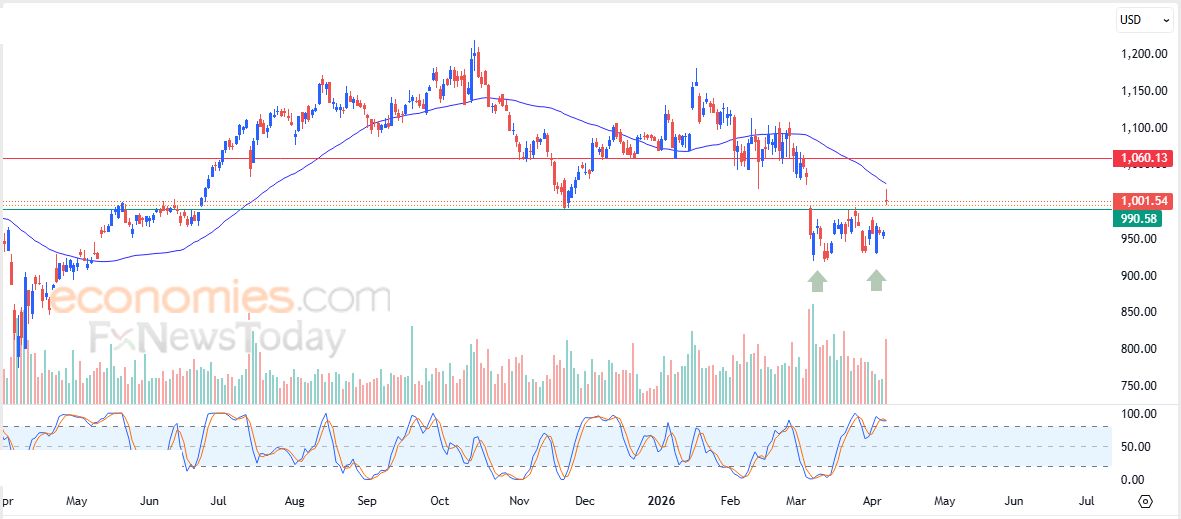The image size is (1181, 519).
Task: Click the left green up-arrow marker
Action: [817, 281]
